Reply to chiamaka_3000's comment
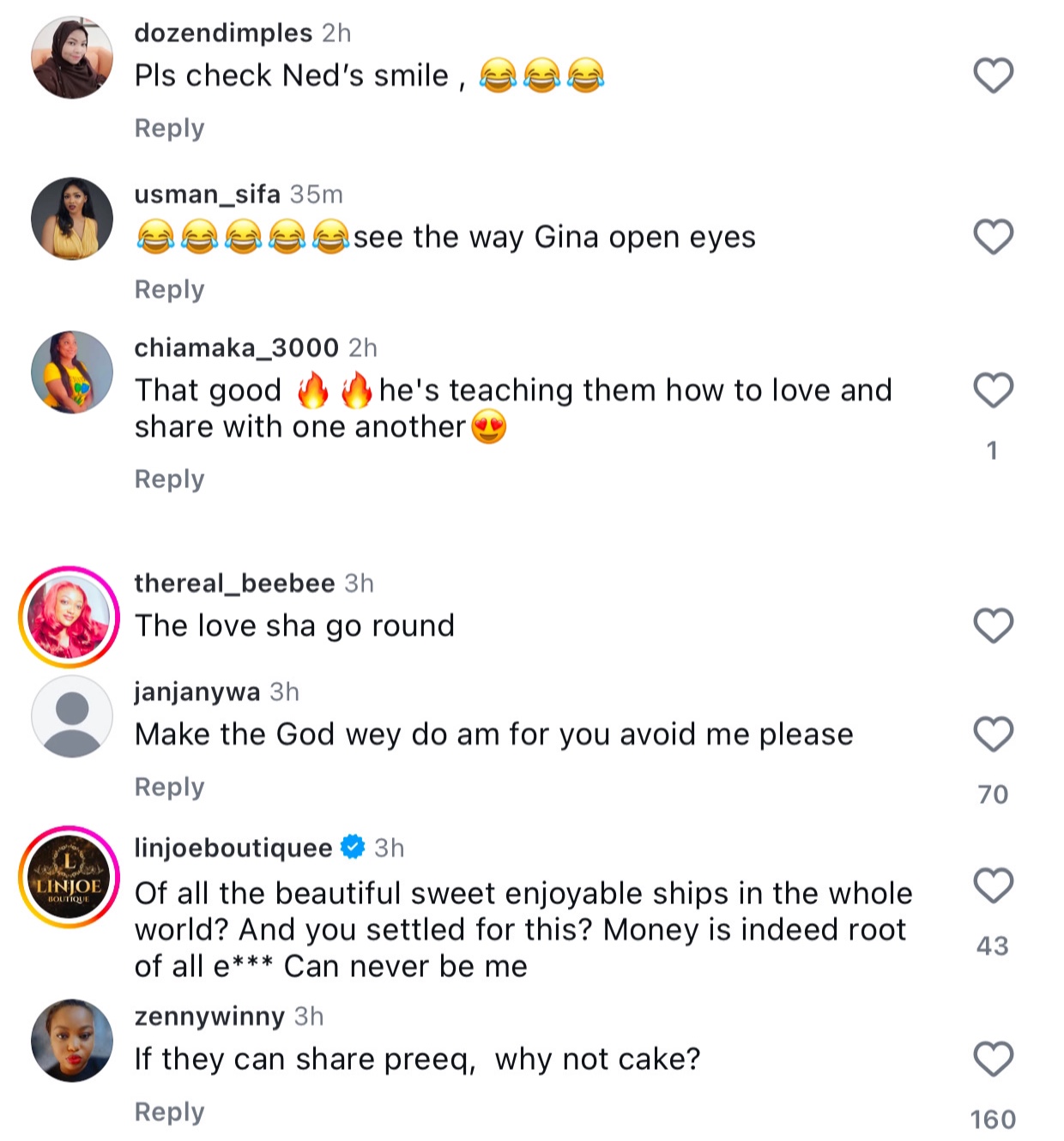Viewport: 1064px width, 1141px height. (x=169, y=480)
